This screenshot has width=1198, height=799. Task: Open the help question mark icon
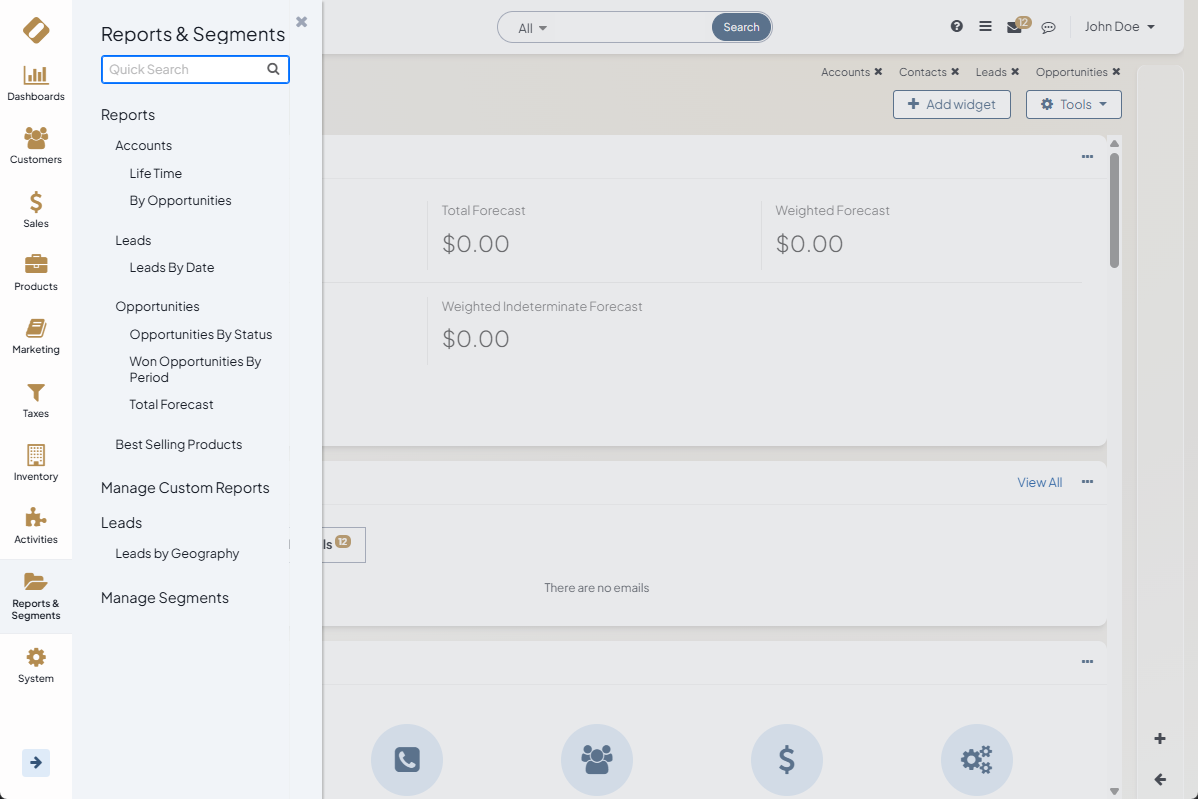(x=957, y=27)
